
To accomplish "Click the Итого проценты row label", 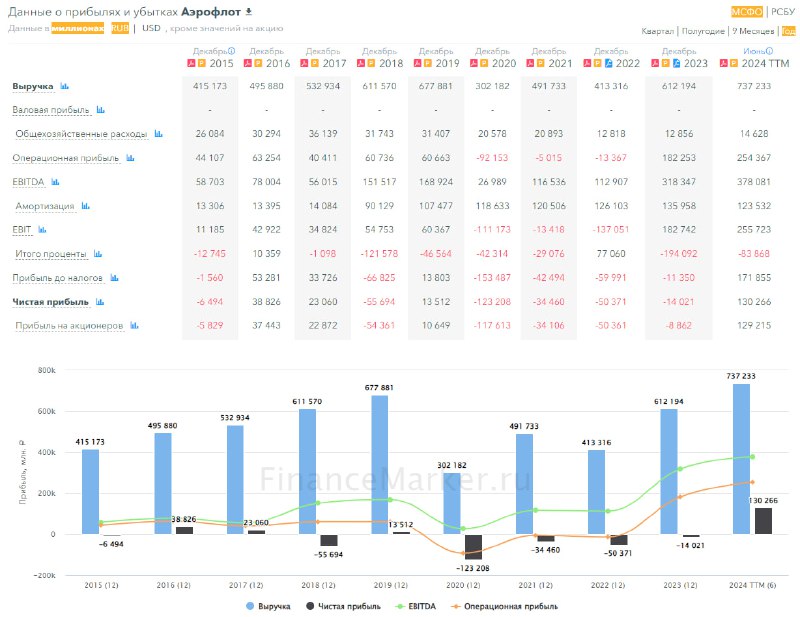I will [x=51, y=254].
